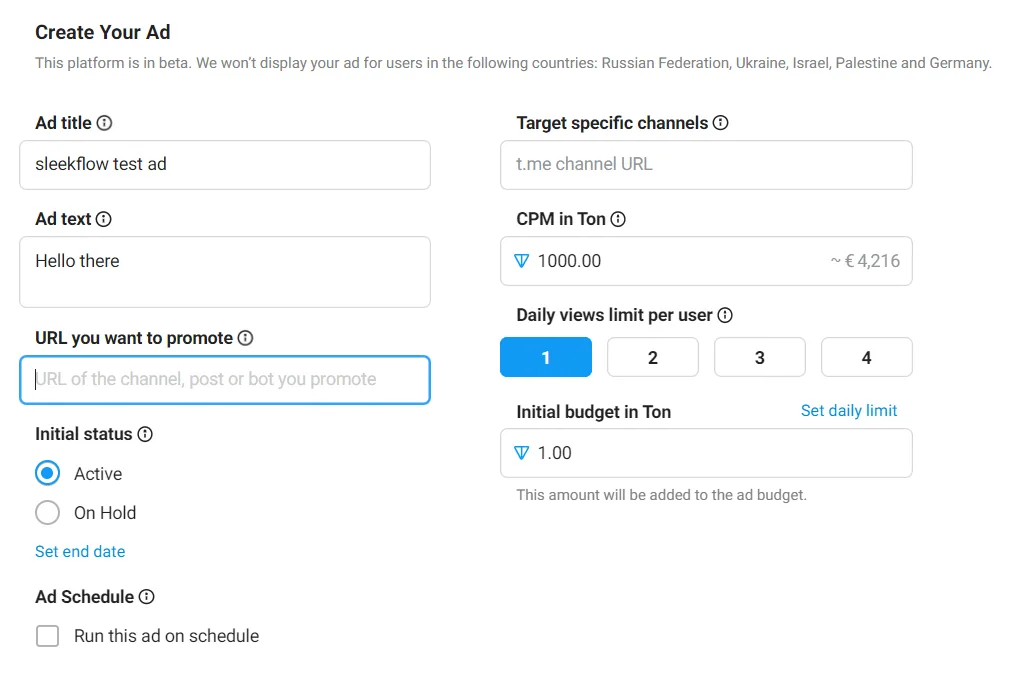Focus the t.me channel URL field

point(705,165)
